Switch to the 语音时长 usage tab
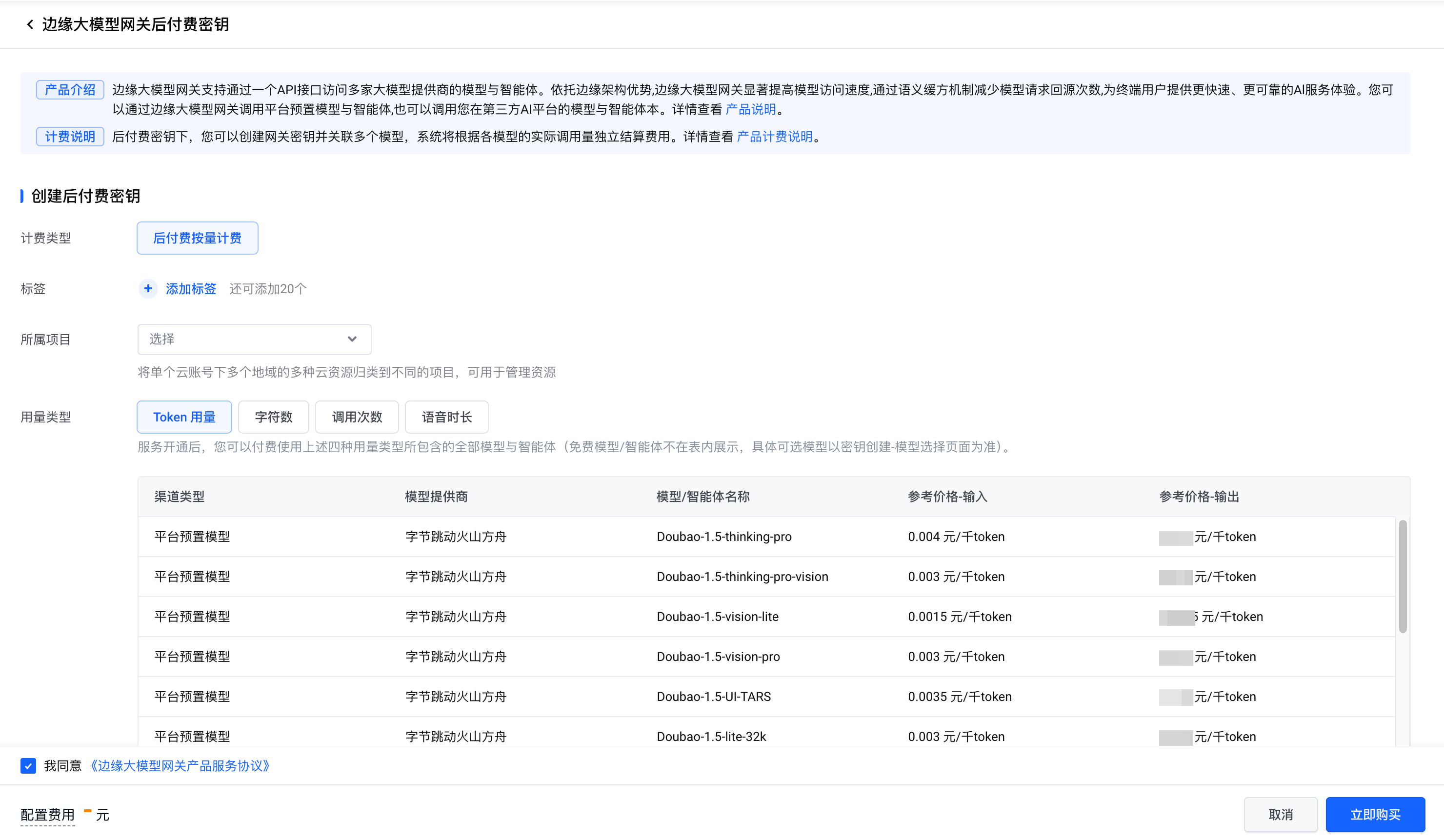Viewport: 1444px width, 840px height. coord(446,417)
